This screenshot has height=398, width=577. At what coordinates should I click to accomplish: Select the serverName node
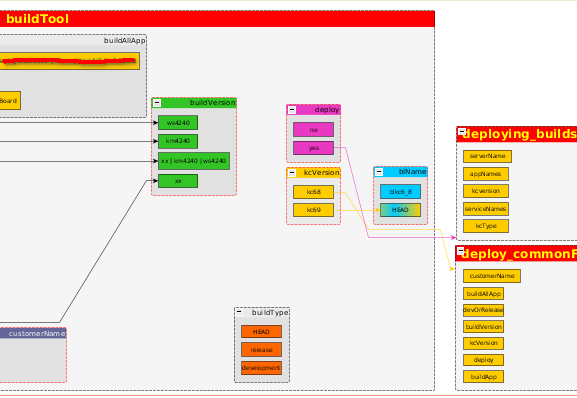point(487,156)
